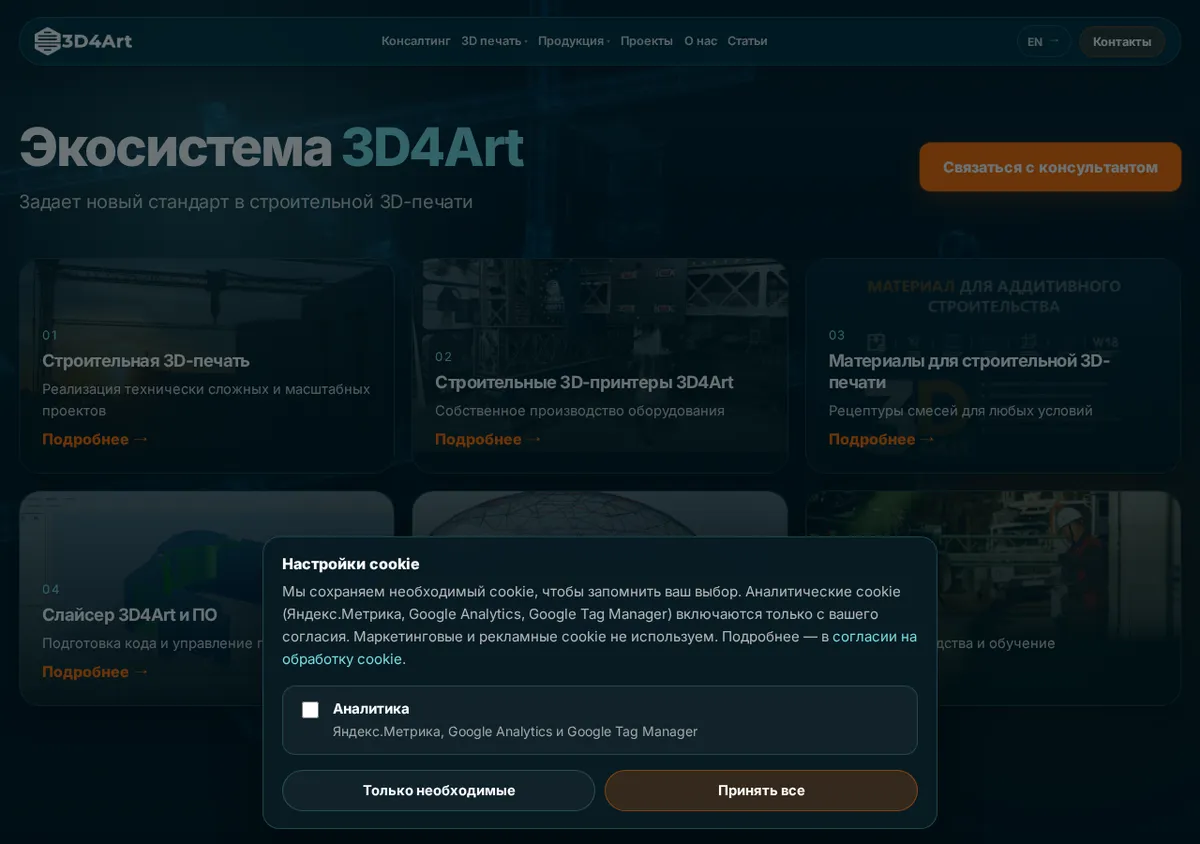Image resolution: width=1200 pixels, height=844 pixels.
Task: Expand the 3D печать dropdown menu
Action: [x=494, y=41]
